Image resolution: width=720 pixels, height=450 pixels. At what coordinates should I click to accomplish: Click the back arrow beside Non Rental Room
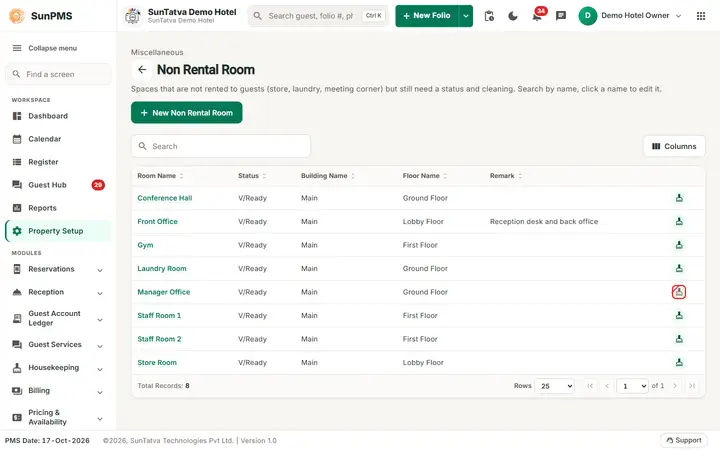(142, 70)
